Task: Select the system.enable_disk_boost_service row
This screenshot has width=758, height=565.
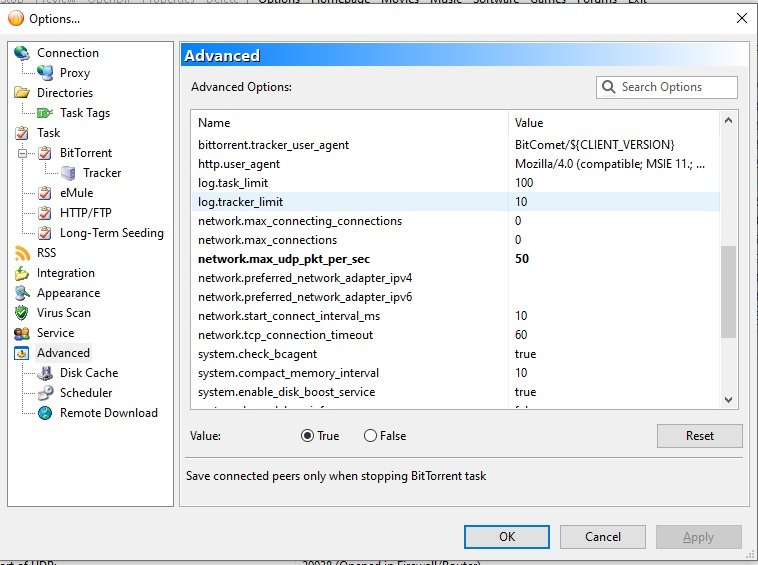Action: [x=455, y=392]
